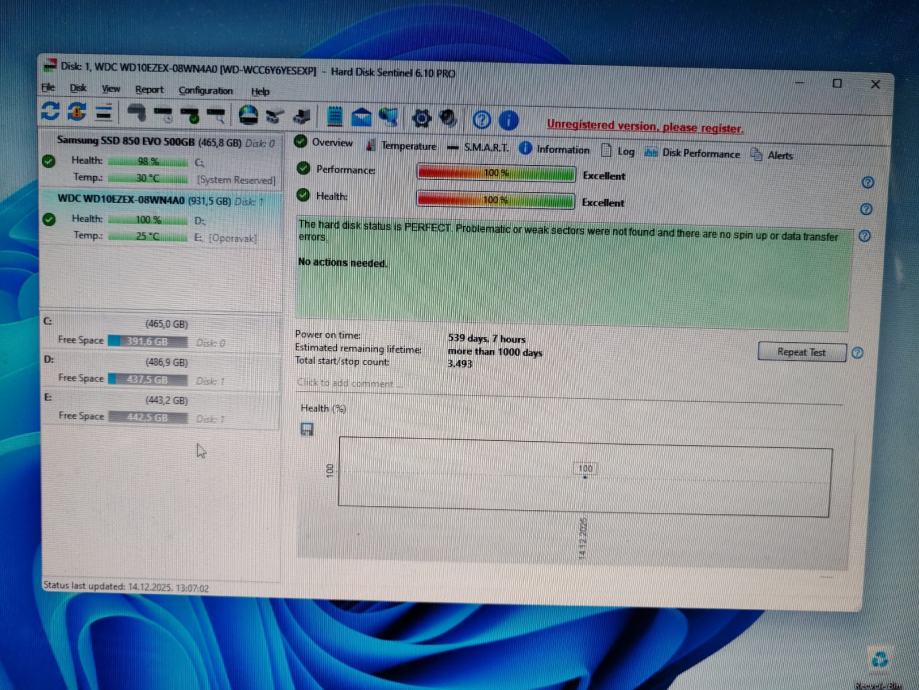Click the '539 days, 7 hours' power on value
The height and width of the screenshot is (690, 919).
coord(486,338)
